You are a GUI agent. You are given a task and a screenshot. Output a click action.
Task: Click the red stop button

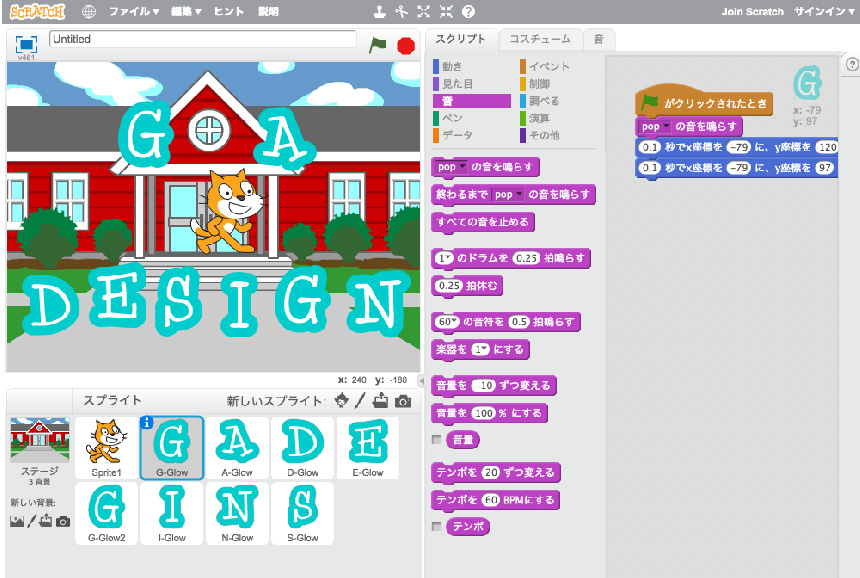pos(406,46)
